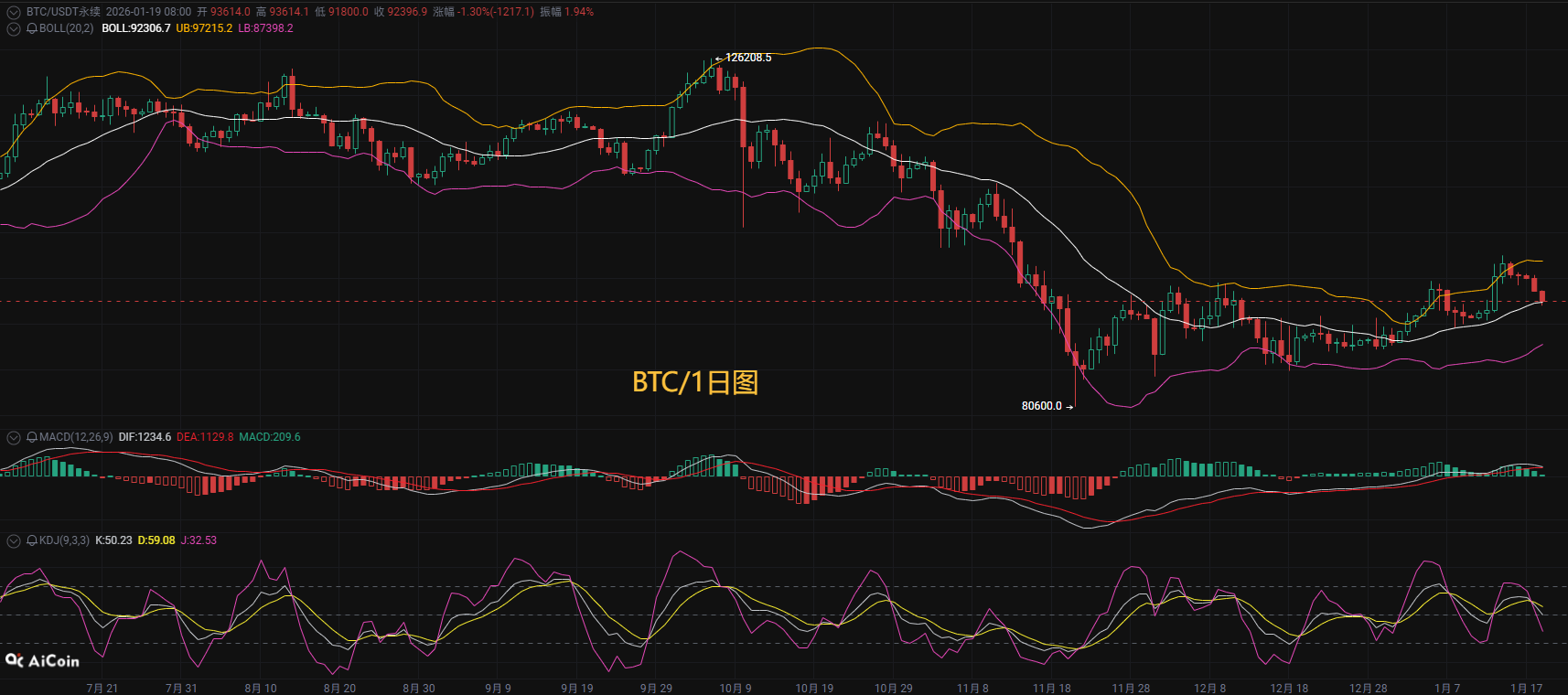
Task: Click the green MACD:209.6 value
Action: click(x=270, y=437)
